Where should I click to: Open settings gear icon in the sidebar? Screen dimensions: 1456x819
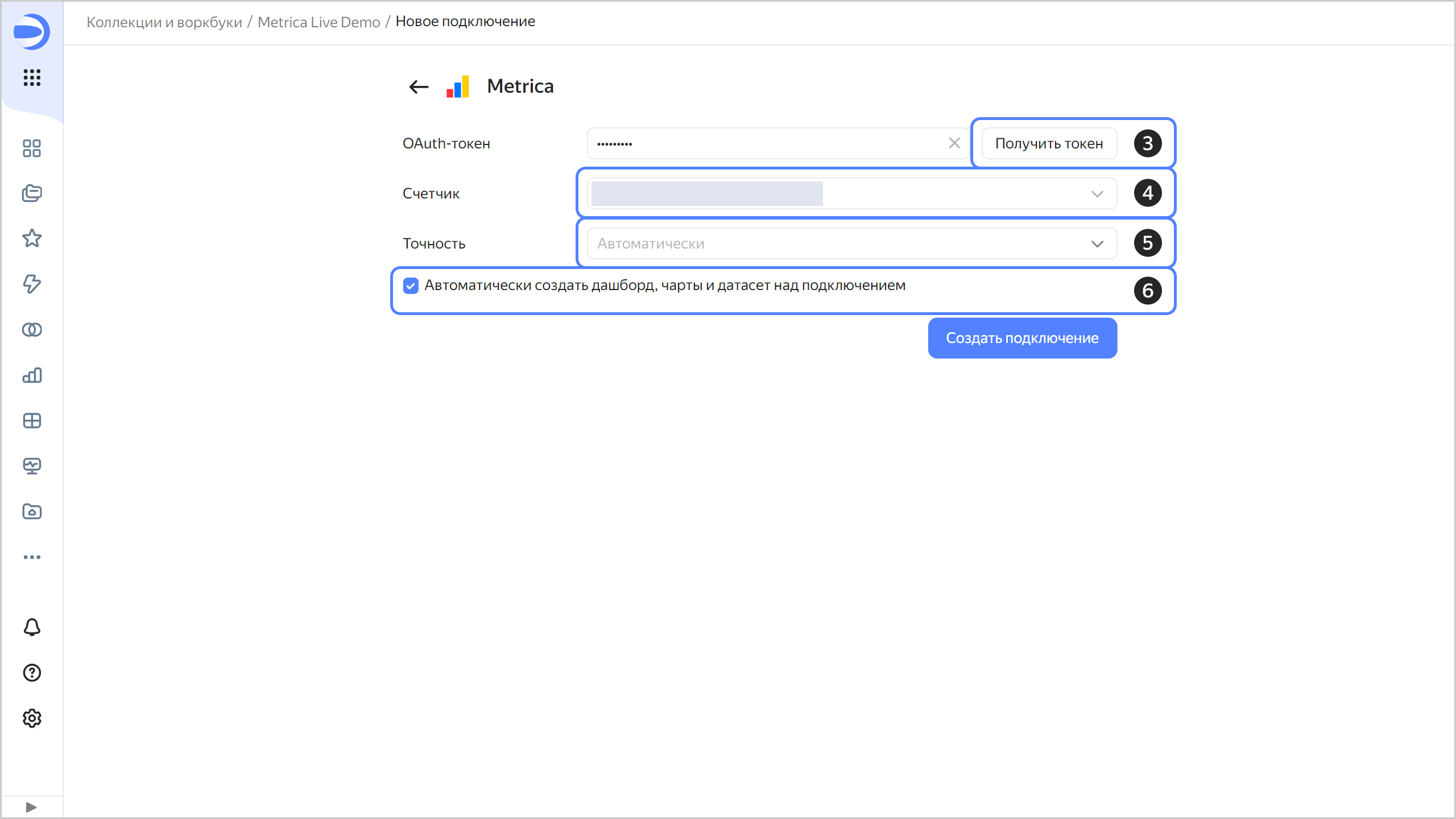pyautogui.click(x=32, y=718)
